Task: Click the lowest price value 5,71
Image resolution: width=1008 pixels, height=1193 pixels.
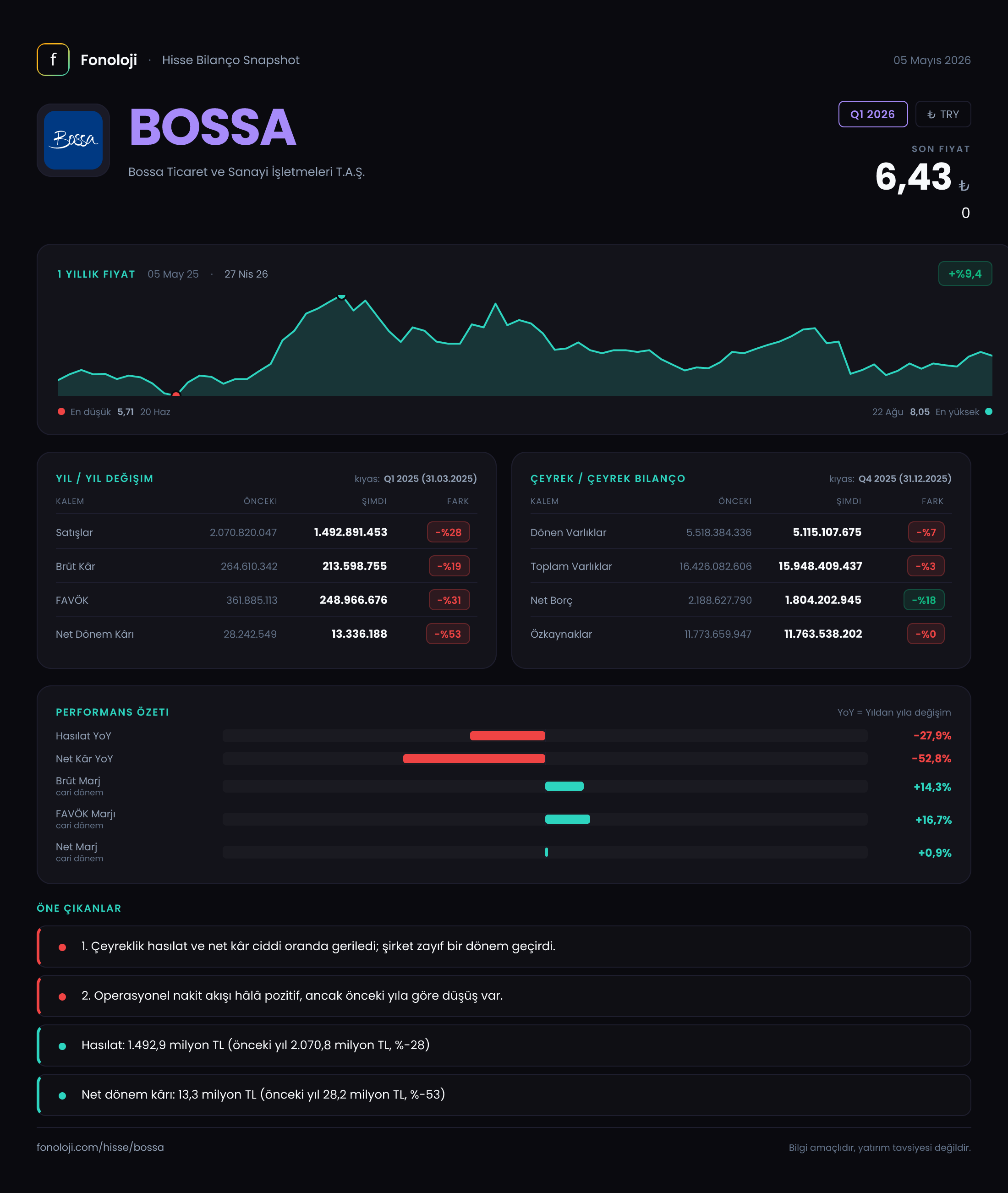Action: (x=125, y=411)
